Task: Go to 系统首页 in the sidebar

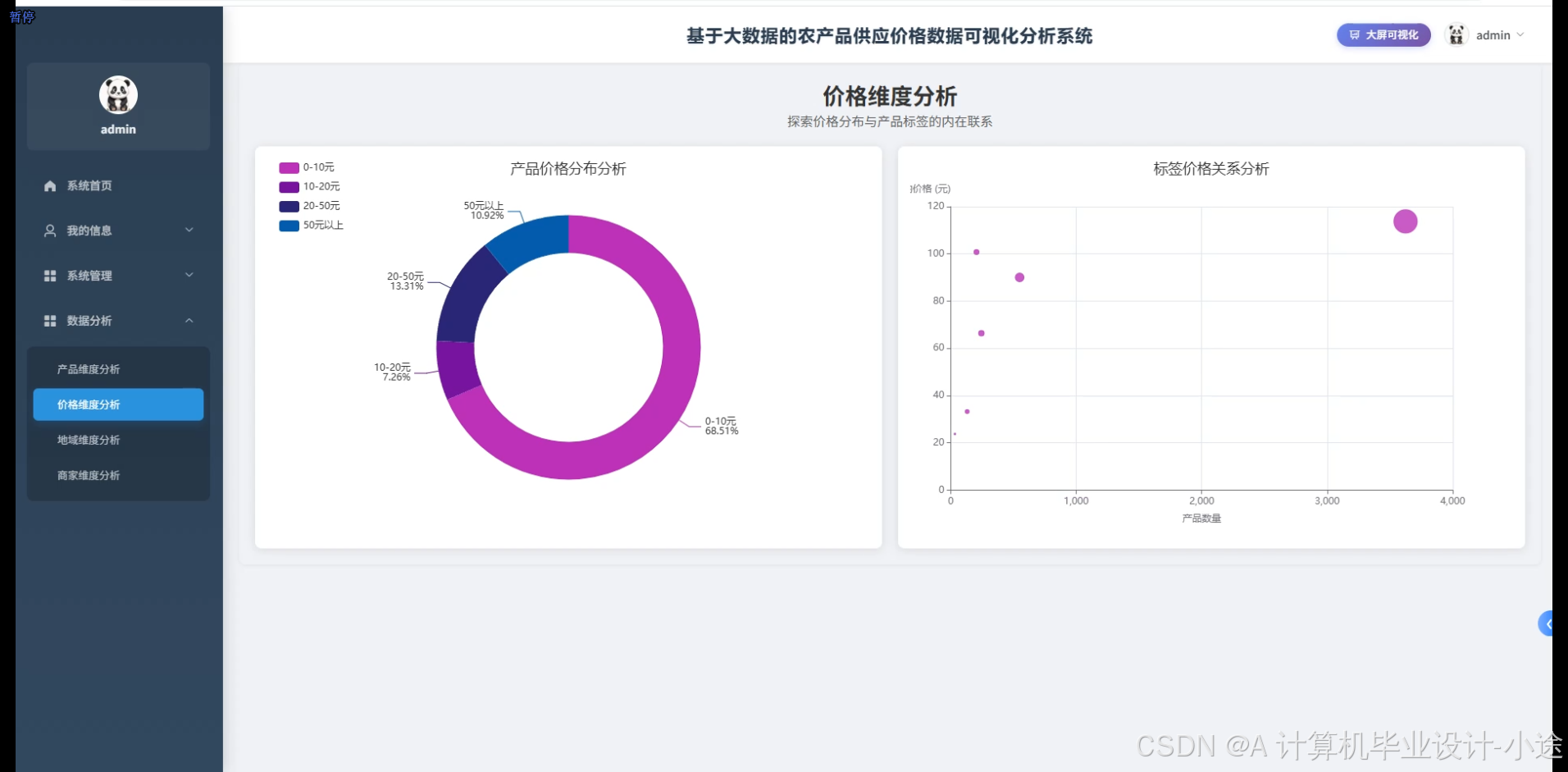Action: 118,186
